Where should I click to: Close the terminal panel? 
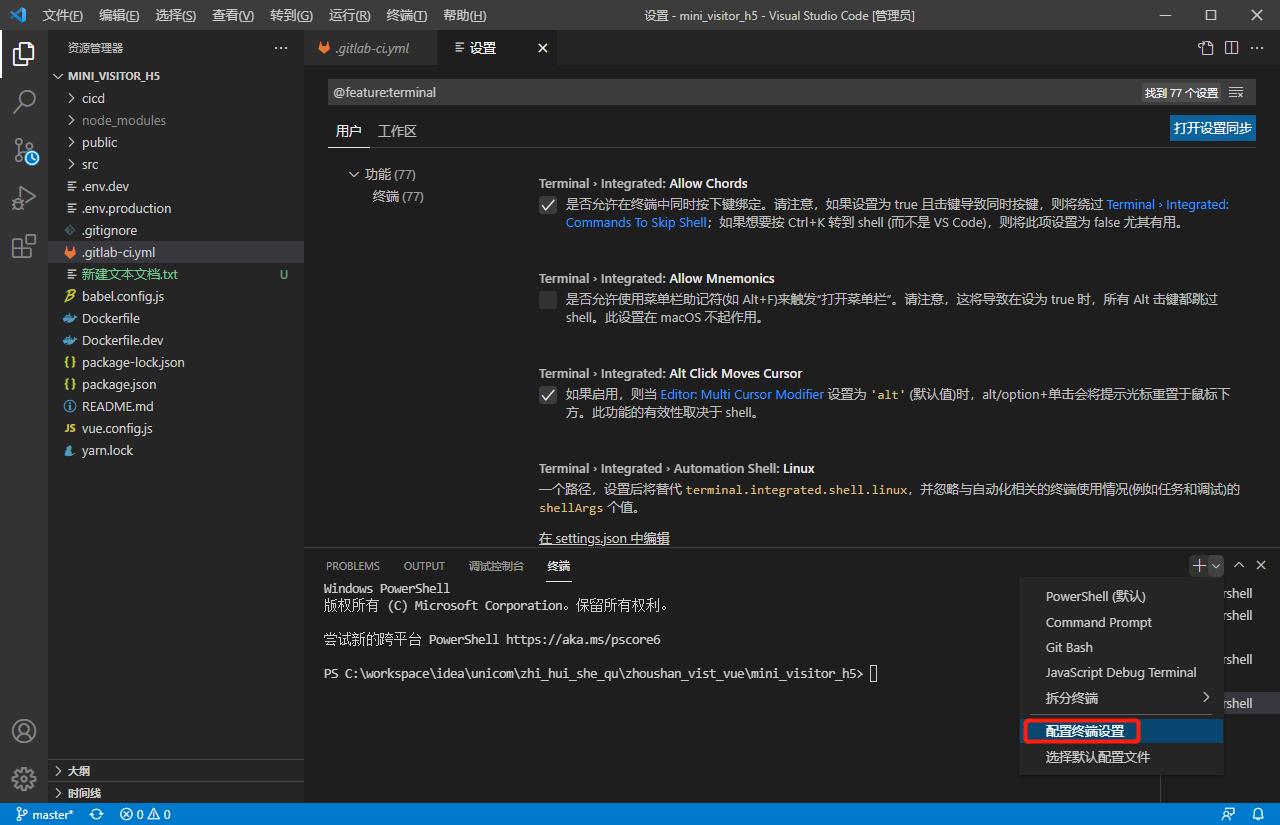(x=1261, y=566)
